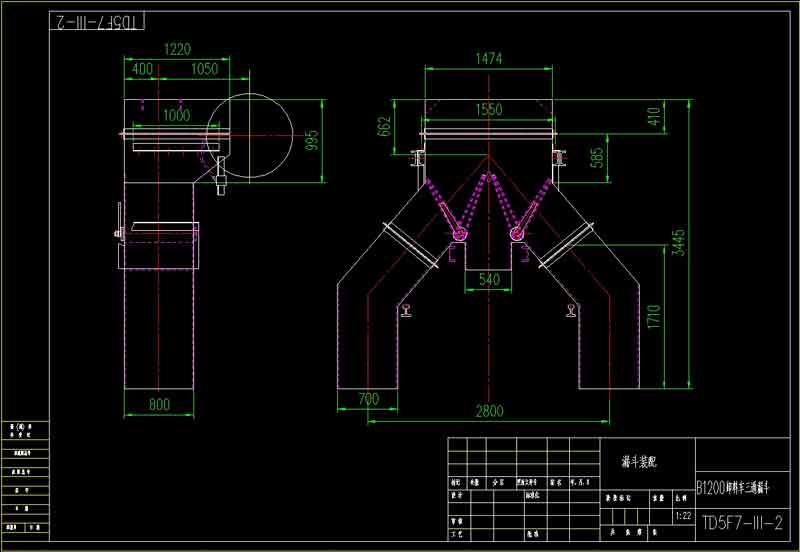800x552 pixels.
Task: Click the 2800 overall width dimension
Action: coord(489,411)
